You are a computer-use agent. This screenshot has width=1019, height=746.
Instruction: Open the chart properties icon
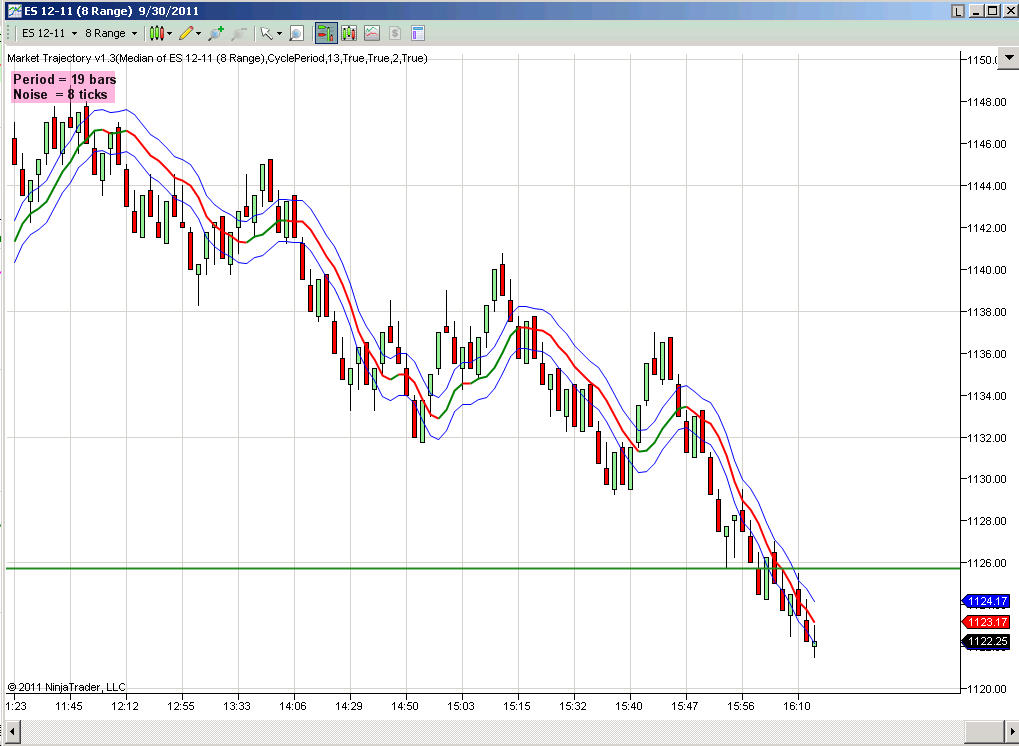coord(418,33)
